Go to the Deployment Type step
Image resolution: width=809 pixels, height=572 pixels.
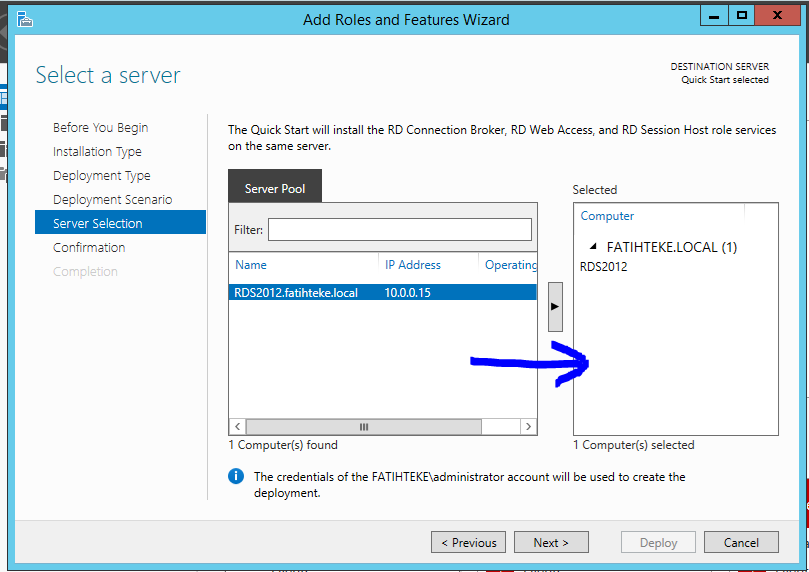click(102, 175)
